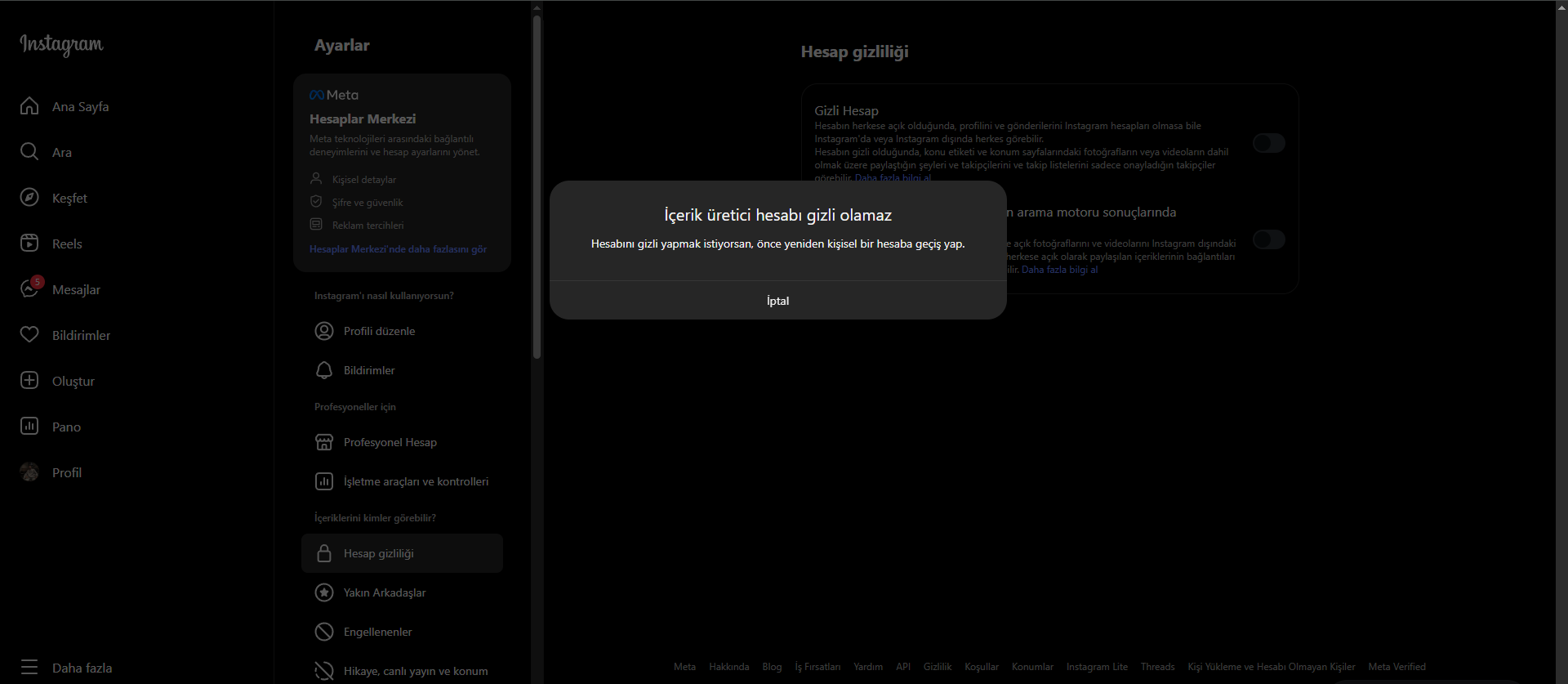
Task: Click the settings Bildirimler bell icon
Action: click(324, 370)
